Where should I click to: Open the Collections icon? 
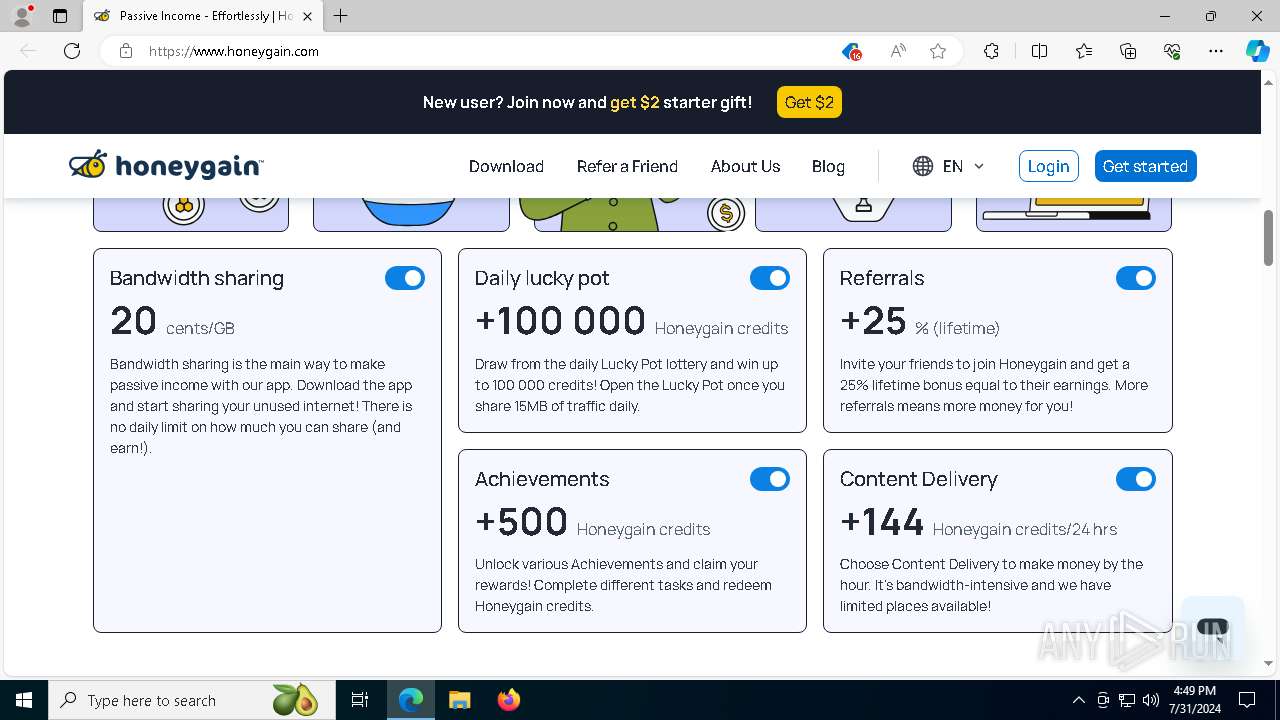coord(1128,51)
